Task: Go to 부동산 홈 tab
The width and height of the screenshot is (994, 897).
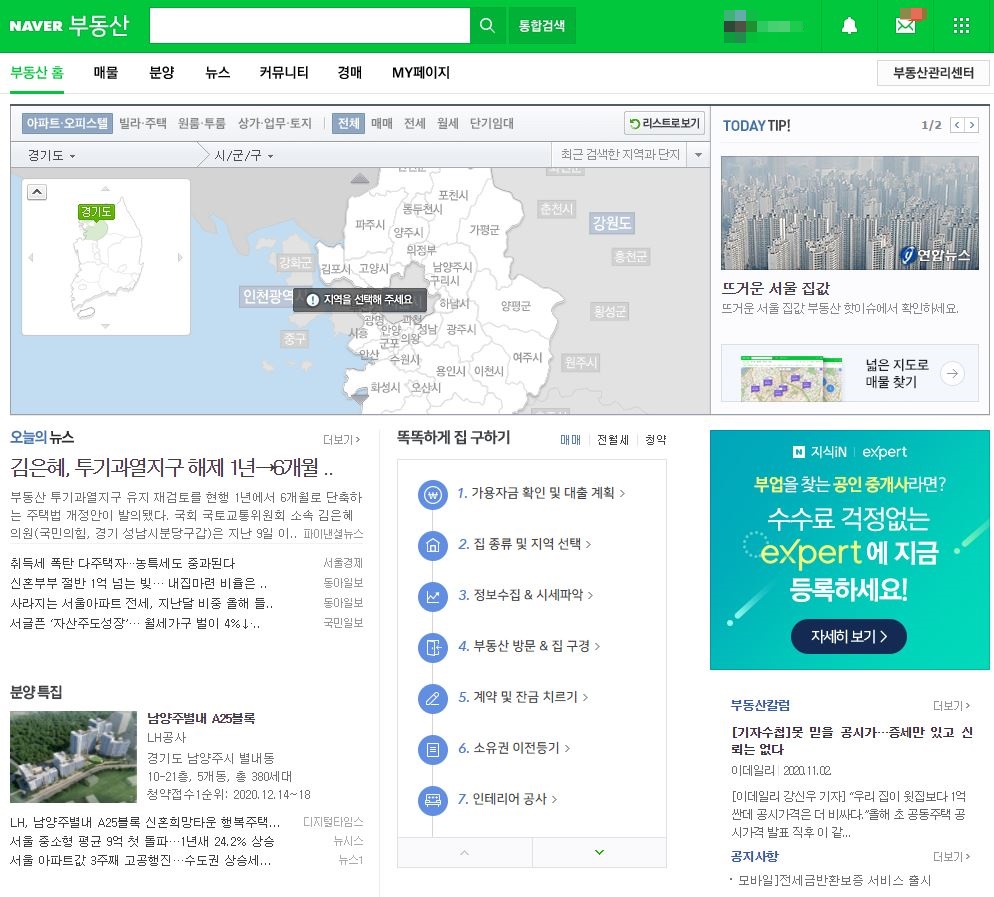Action: [x=37, y=72]
